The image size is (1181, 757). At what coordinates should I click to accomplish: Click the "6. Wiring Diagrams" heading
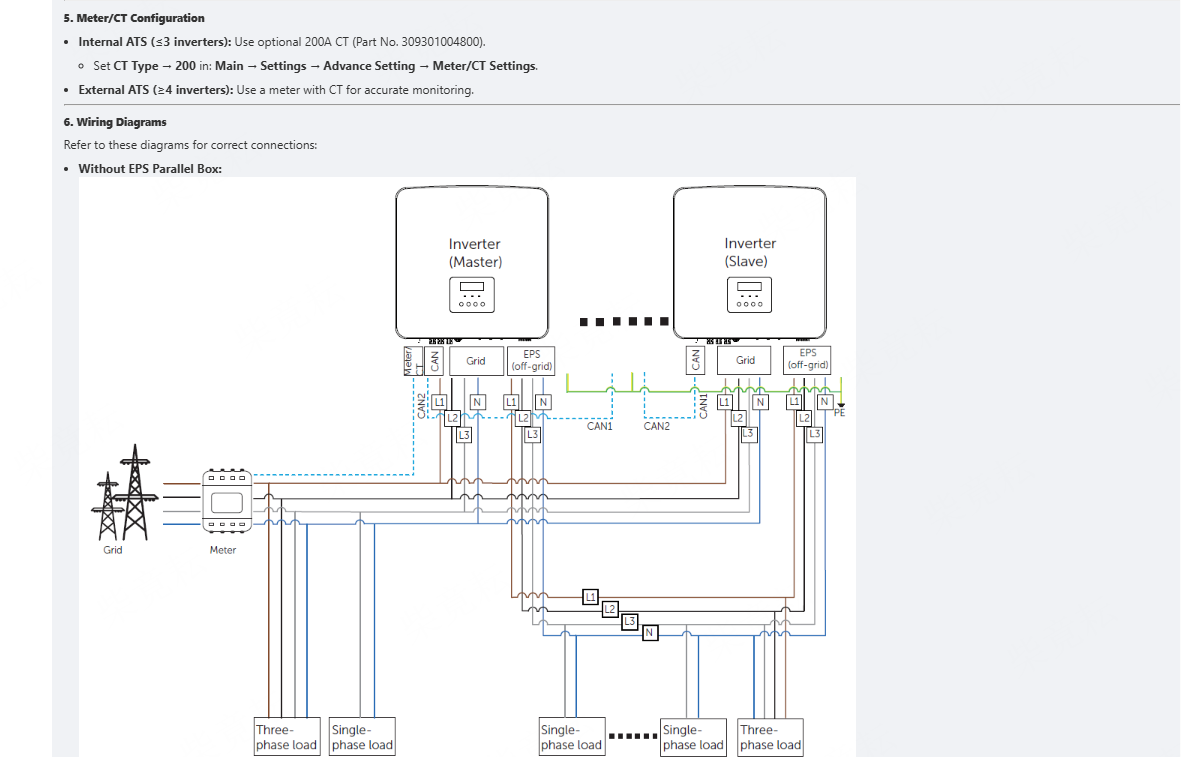coord(115,122)
